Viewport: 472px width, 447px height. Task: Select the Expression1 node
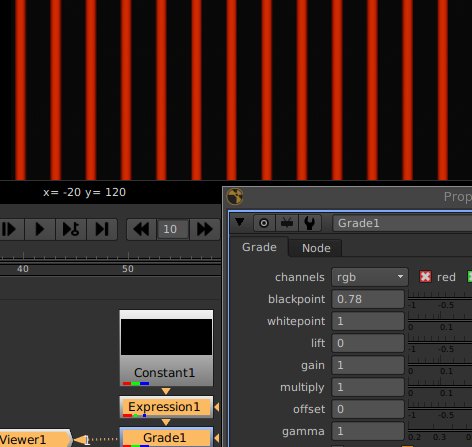166,407
